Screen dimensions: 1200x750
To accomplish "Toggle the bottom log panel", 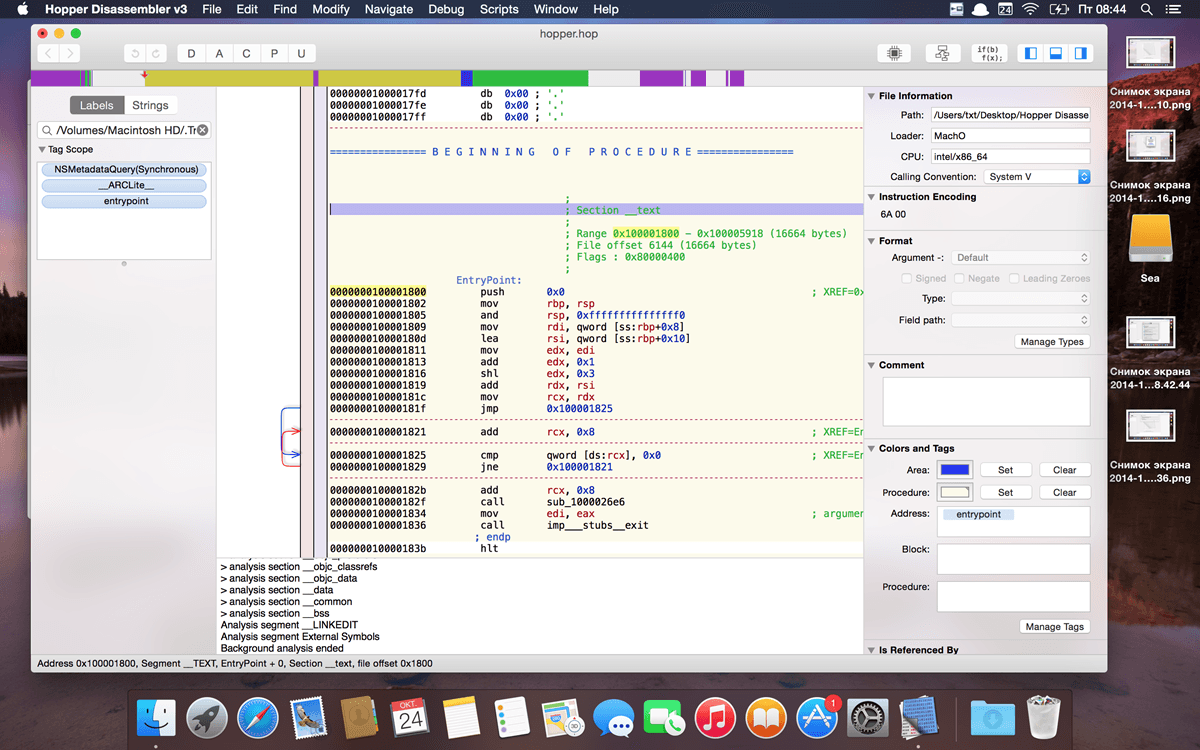I will 1056,53.
